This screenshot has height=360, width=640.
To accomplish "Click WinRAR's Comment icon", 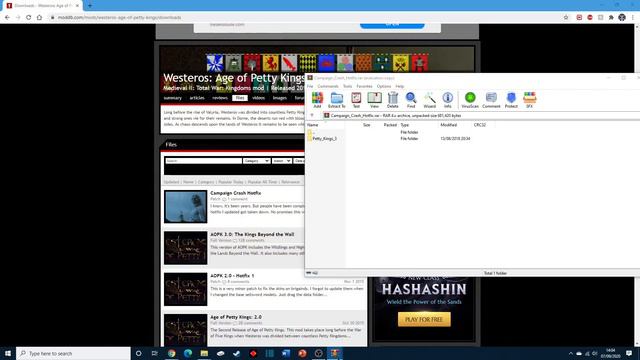I will [491, 100].
